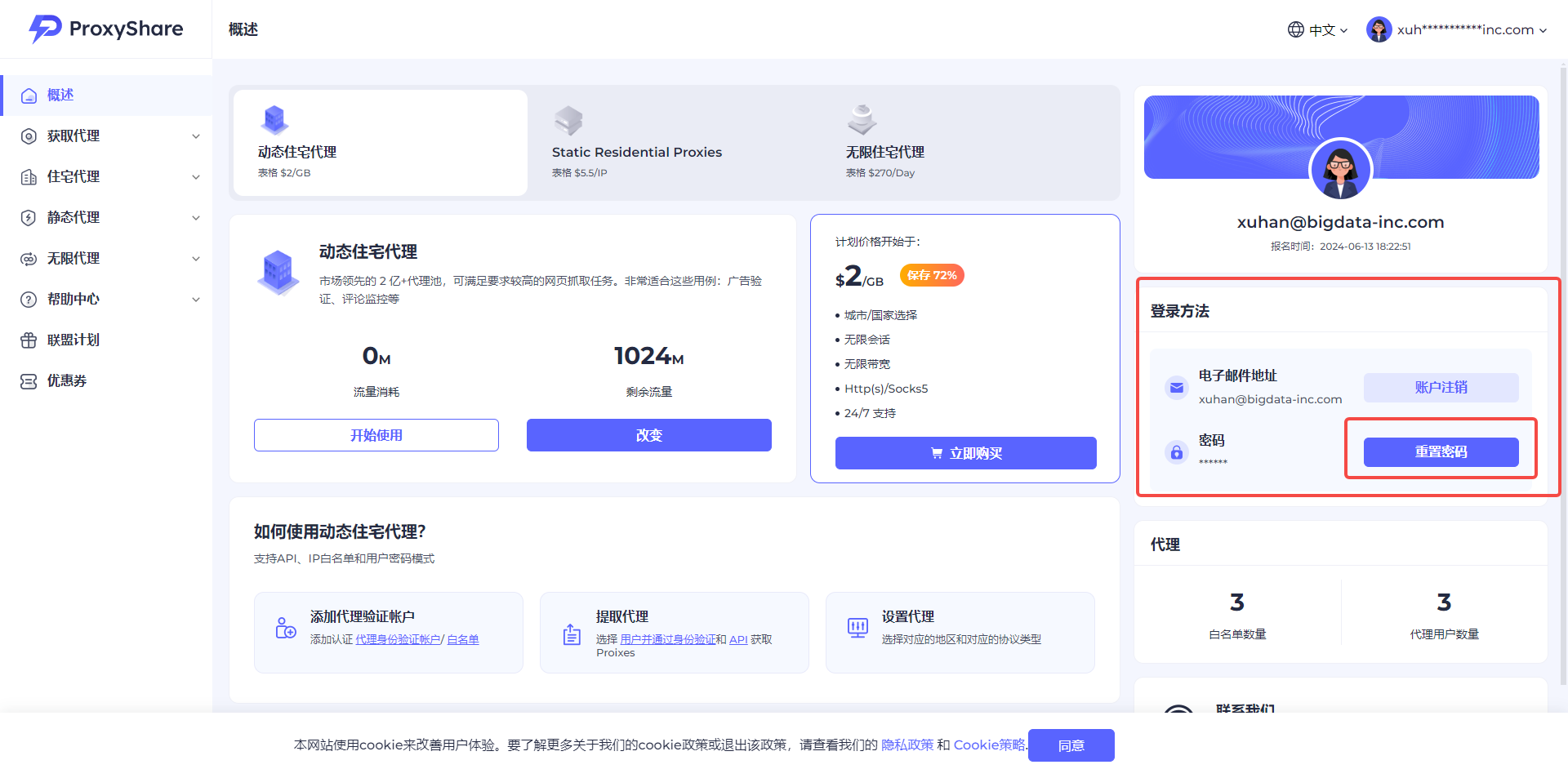Open the account email dropdown menu
The width and height of the screenshot is (1568, 778).
(x=1457, y=29)
